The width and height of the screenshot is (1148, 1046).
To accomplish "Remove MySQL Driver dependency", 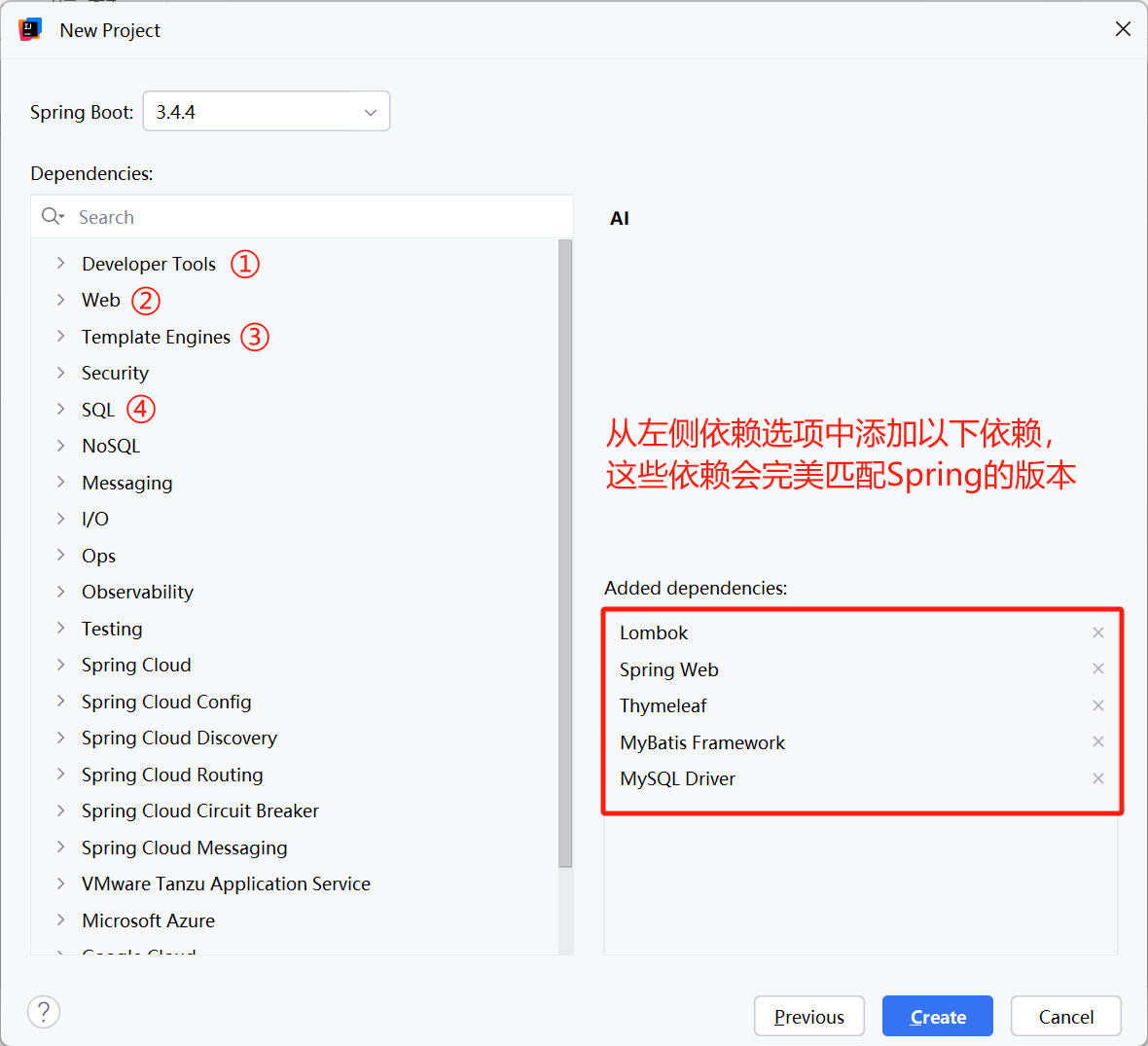I will point(1097,777).
